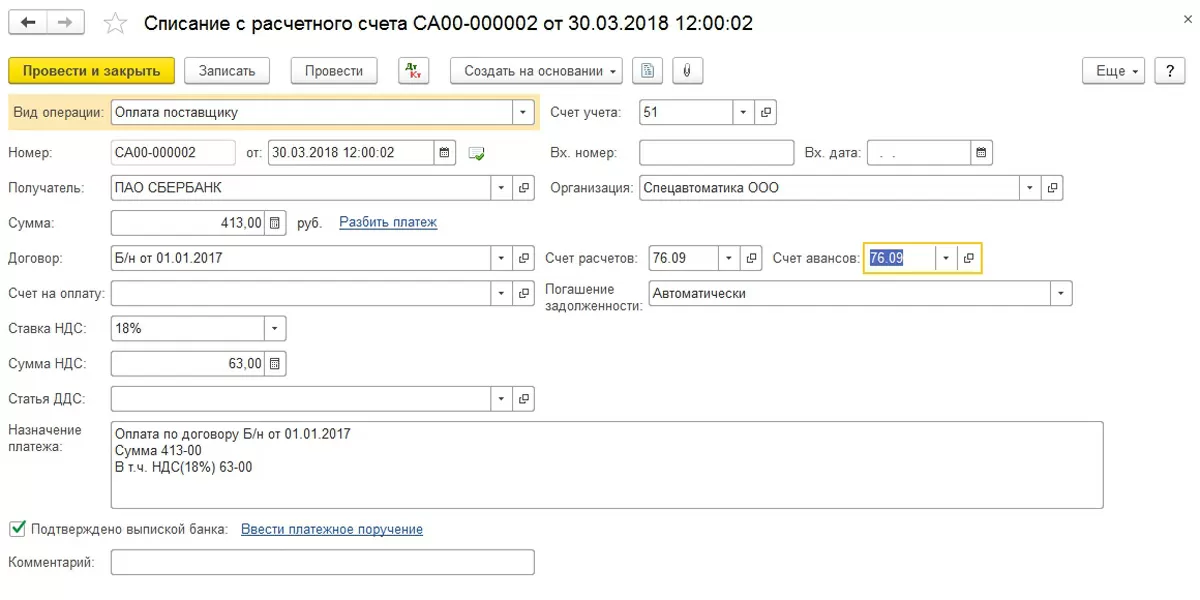This screenshot has height=600, width=1200.
Task: Click the paperclip attachments icon
Action: pyautogui.click(x=687, y=71)
